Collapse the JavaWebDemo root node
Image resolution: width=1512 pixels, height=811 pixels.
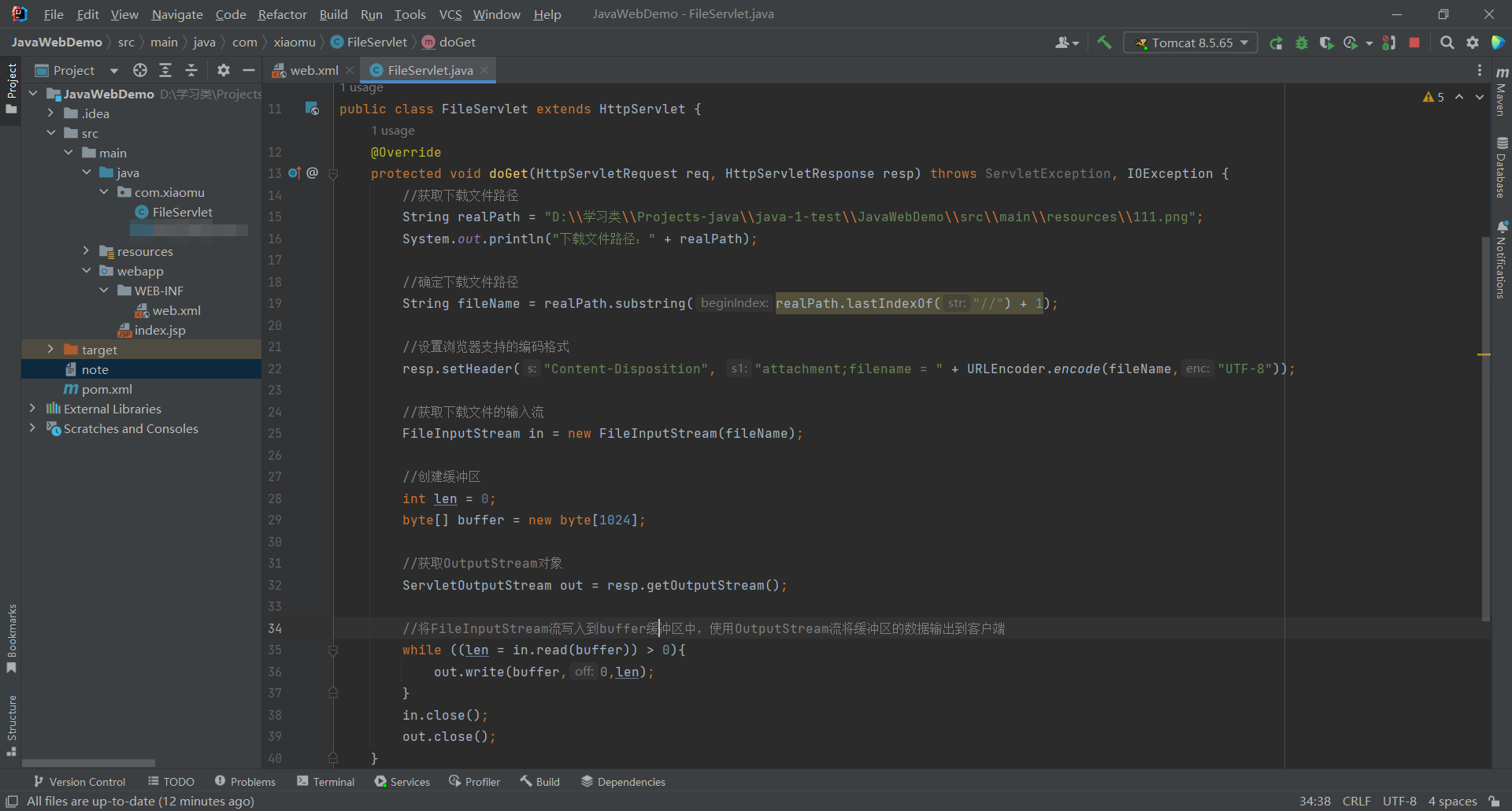[33, 94]
